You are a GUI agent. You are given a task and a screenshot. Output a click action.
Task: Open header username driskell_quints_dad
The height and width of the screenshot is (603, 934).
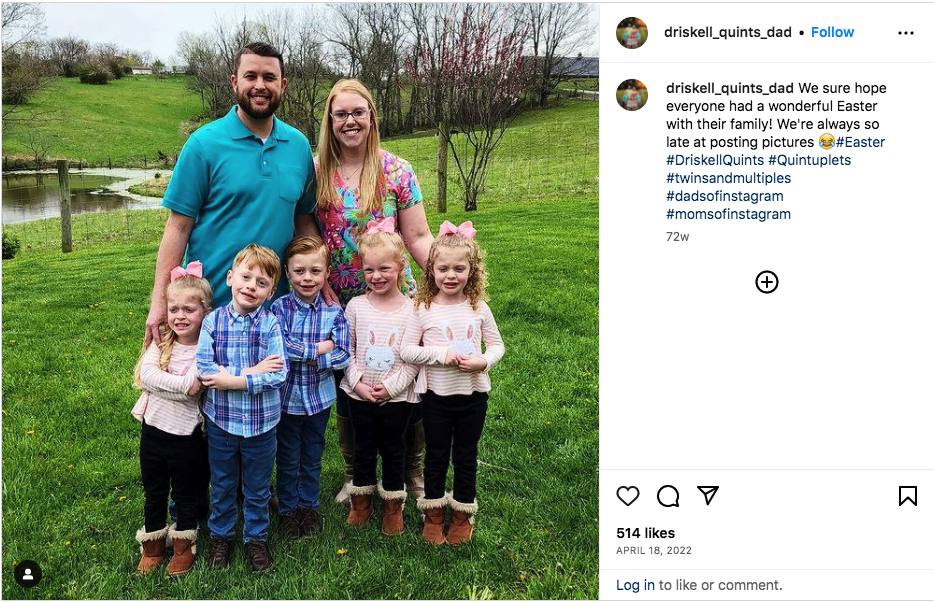(x=728, y=32)
